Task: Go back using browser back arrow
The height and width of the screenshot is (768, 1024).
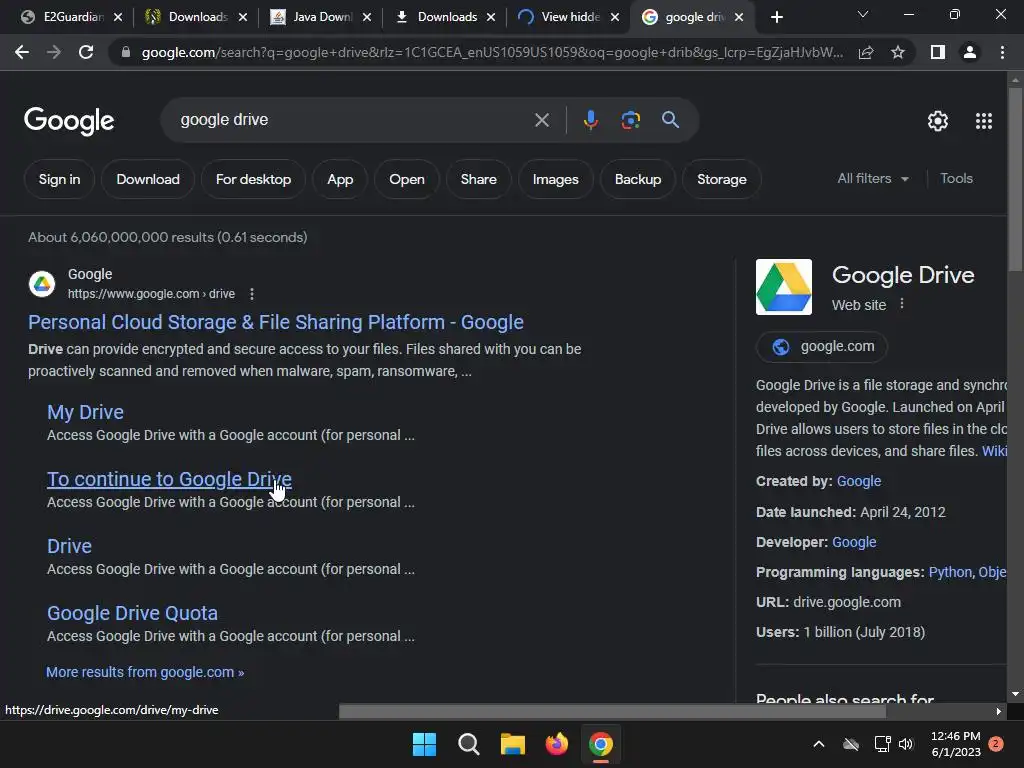Action: pyautogui.click(x=22, y=52)
